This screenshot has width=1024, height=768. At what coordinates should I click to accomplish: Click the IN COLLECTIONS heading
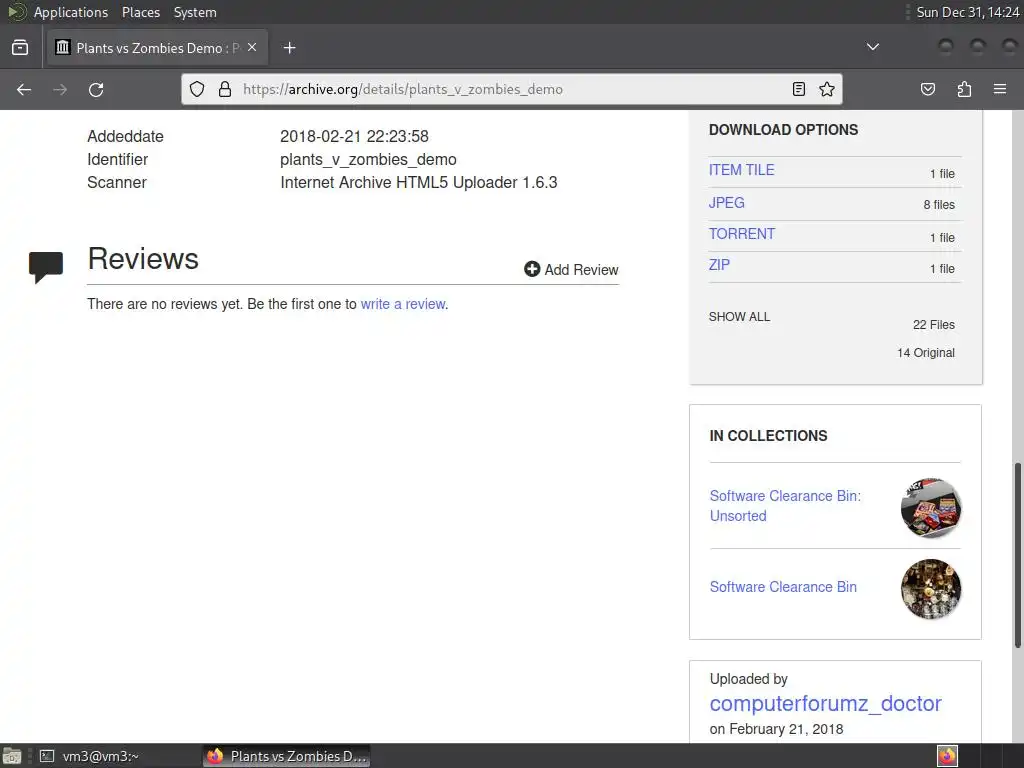(x=768, y=436)
